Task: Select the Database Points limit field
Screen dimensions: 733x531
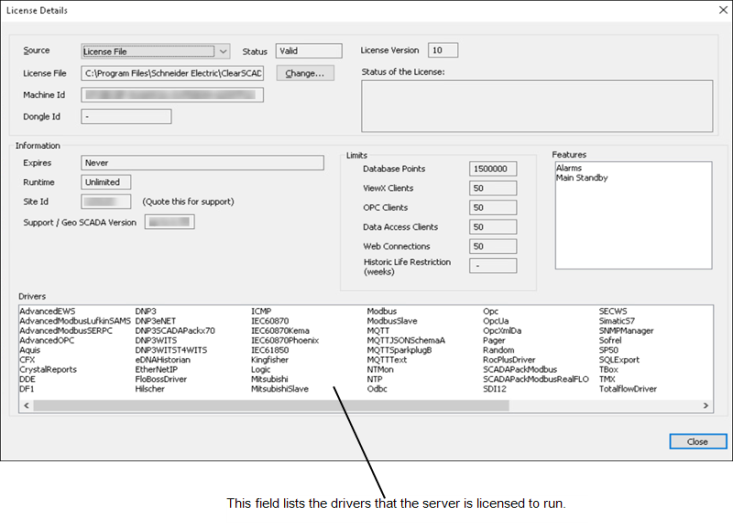Action: (x=492, y=169)
